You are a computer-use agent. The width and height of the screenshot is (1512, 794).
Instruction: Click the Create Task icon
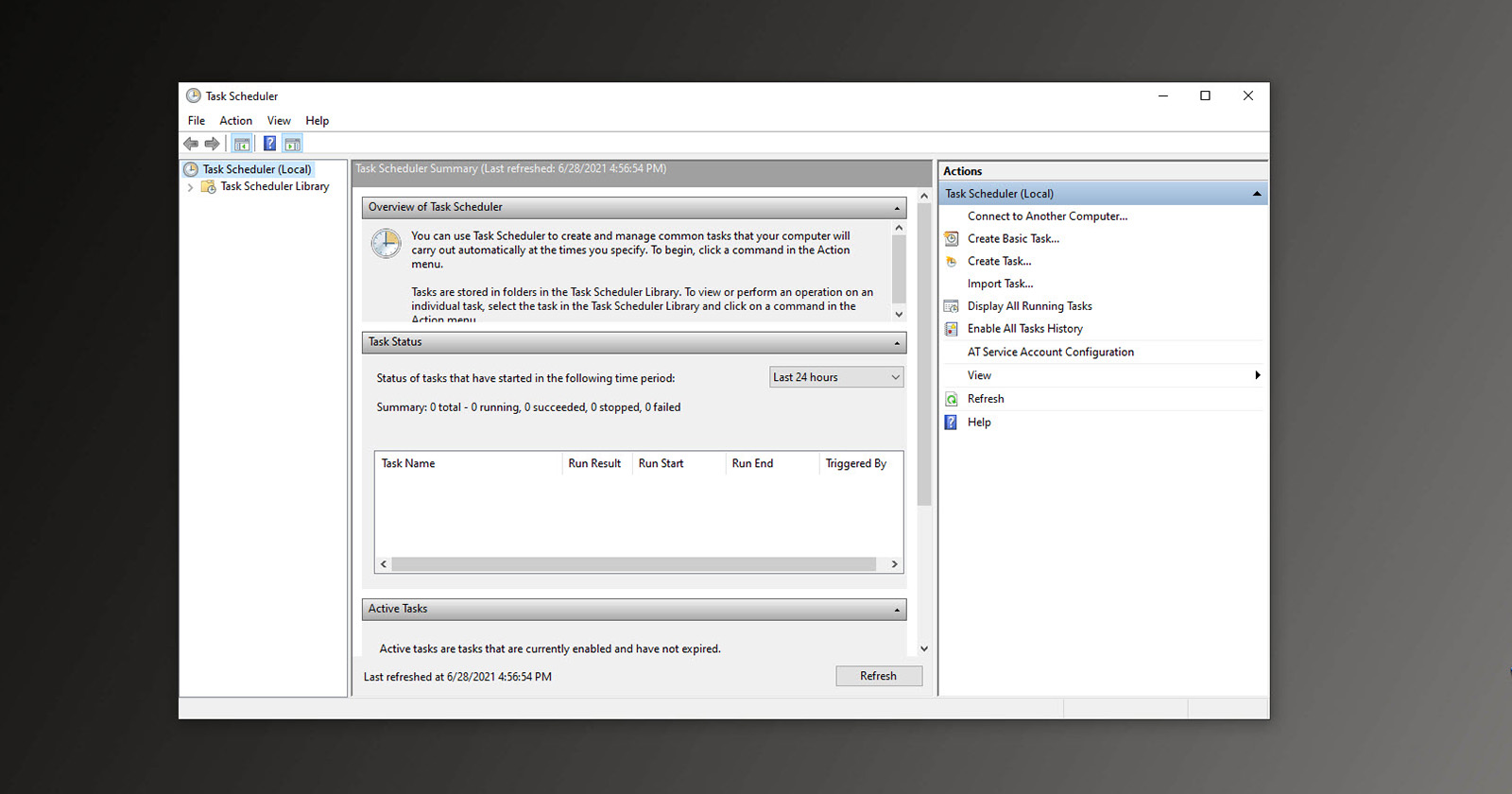click(952, 262)
